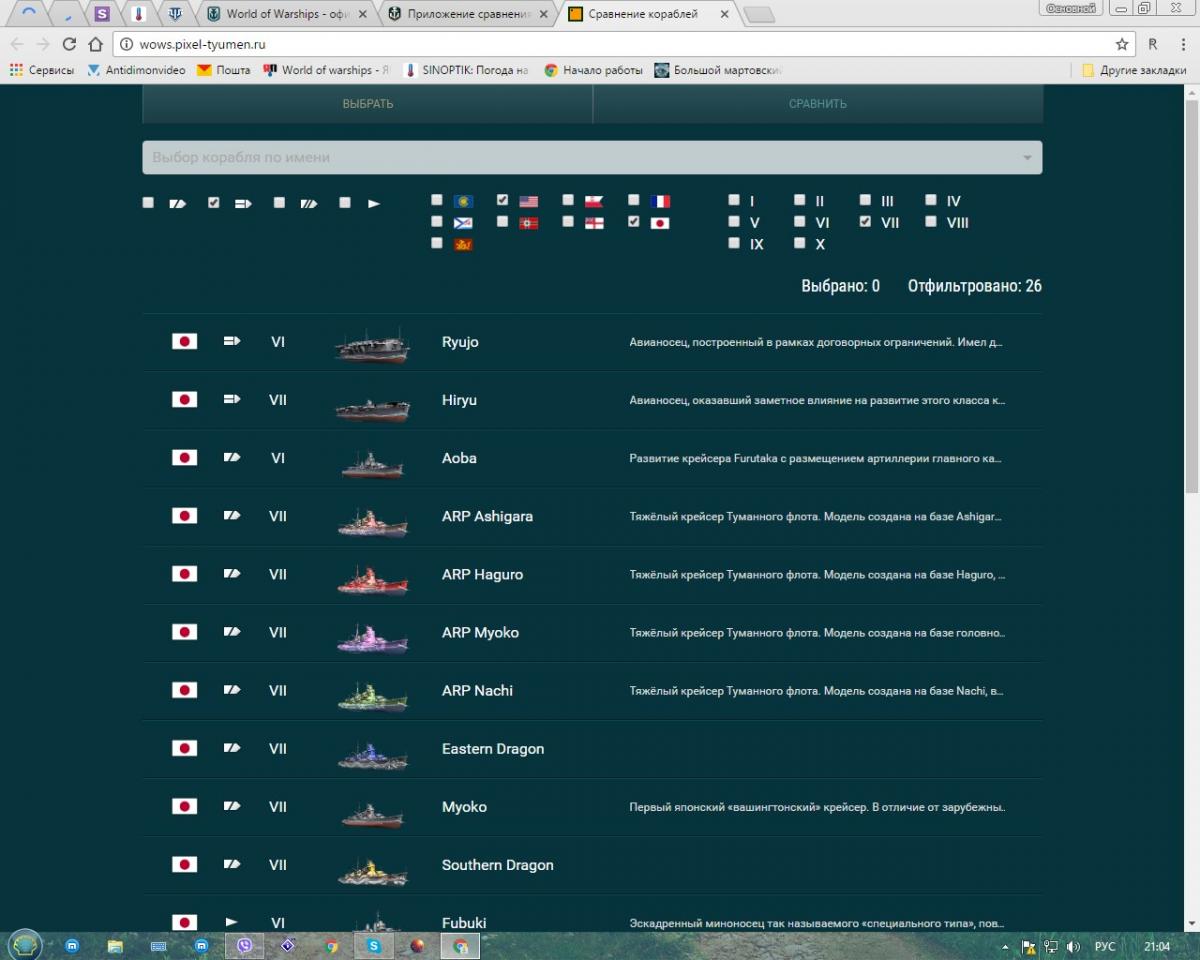Open the World of Warships browser tab

[286, 14]
